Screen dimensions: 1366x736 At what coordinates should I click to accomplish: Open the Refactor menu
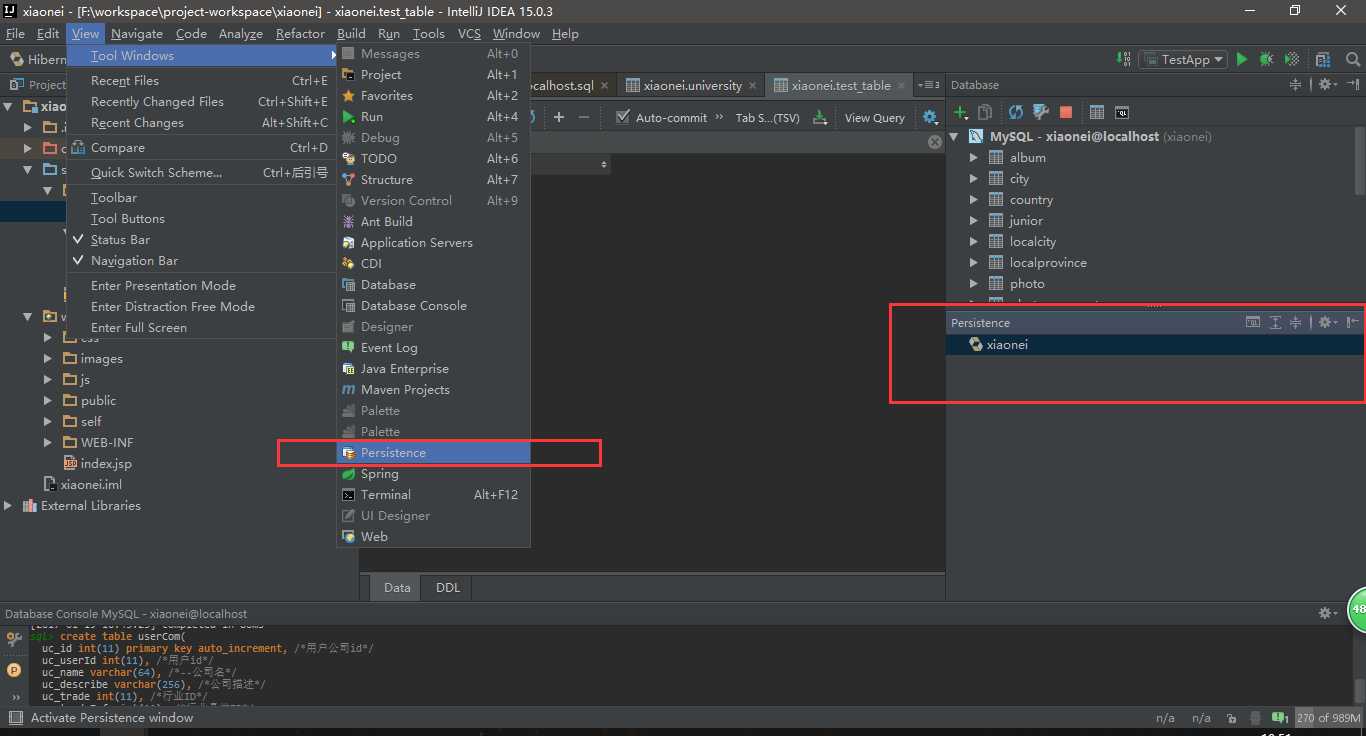coord(300,33)
